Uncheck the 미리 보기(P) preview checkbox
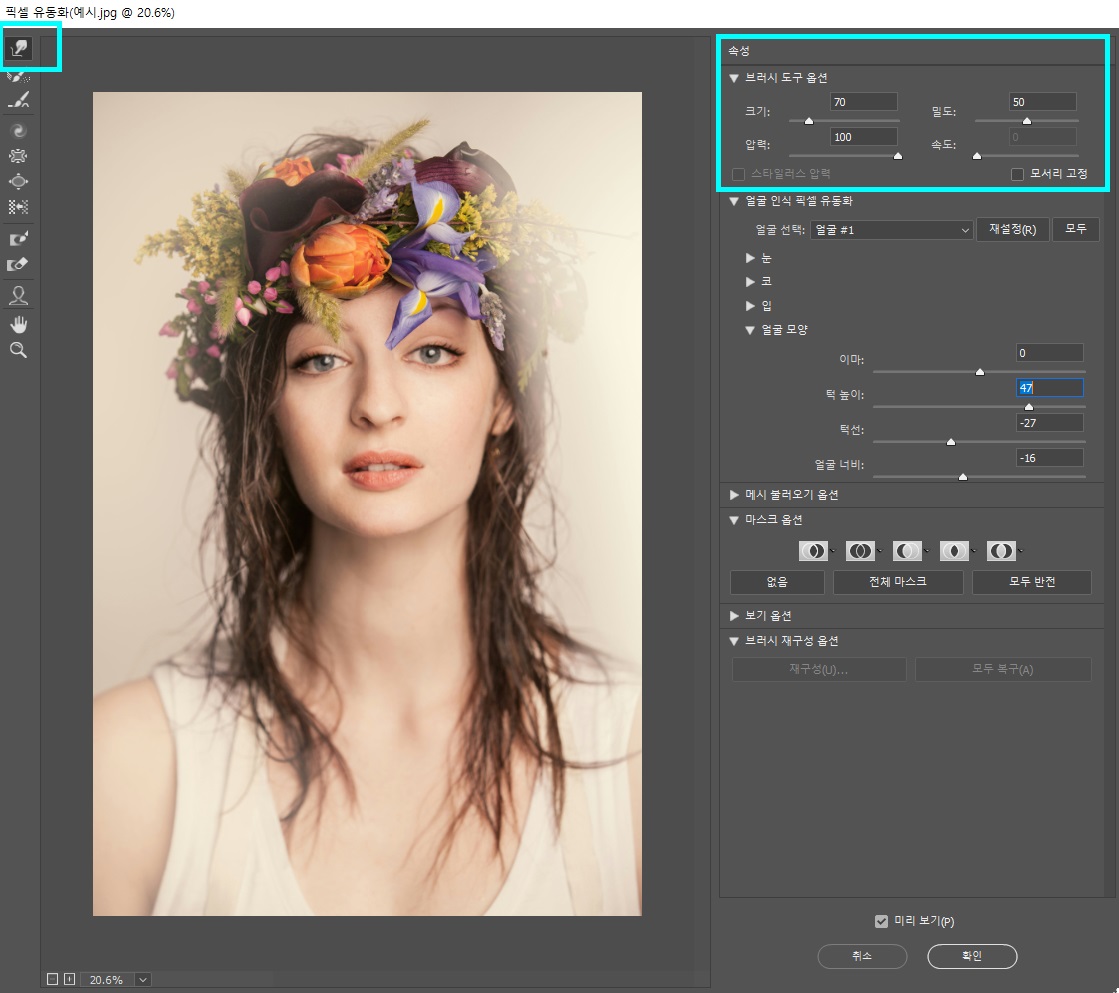 coord(881,921)
